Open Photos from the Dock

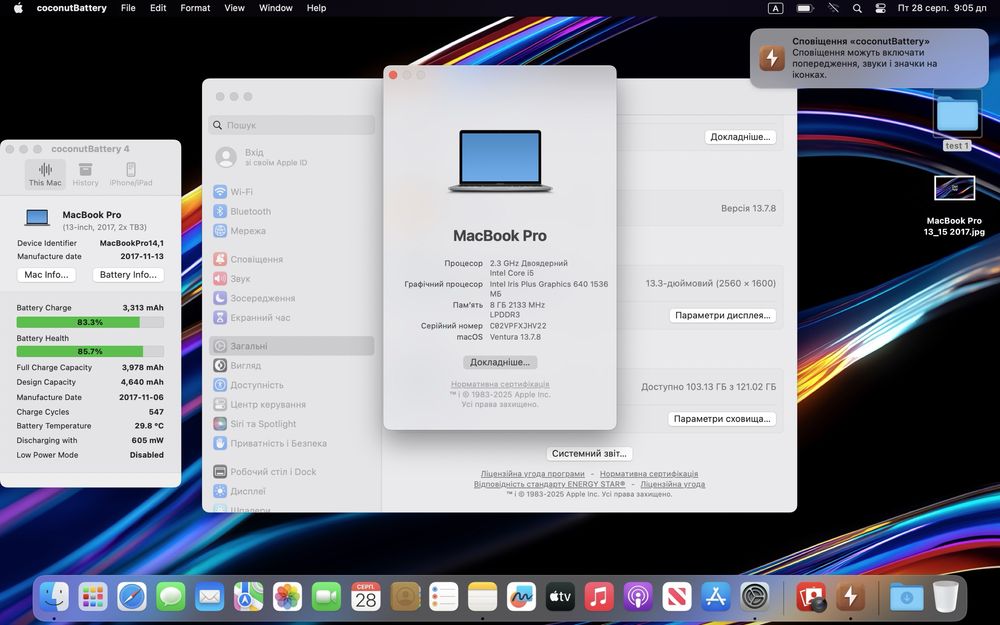288,598
